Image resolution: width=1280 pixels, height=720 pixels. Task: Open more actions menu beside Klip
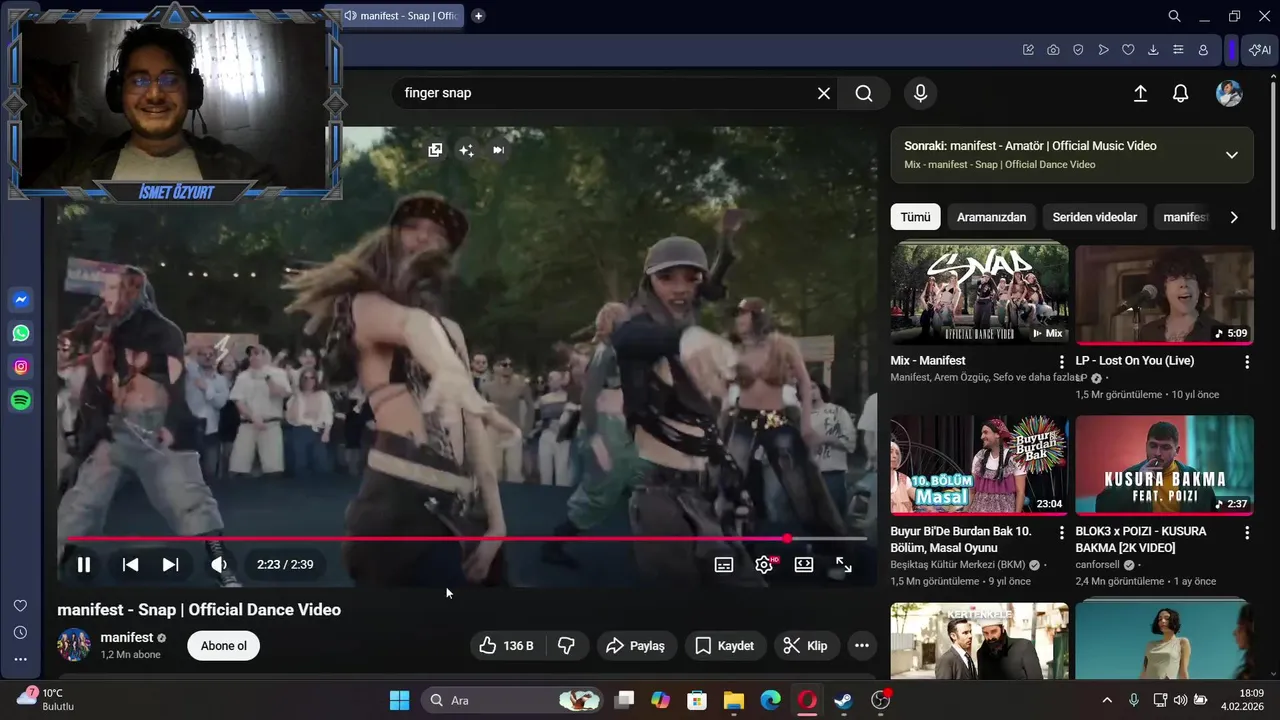click(862, 646)
